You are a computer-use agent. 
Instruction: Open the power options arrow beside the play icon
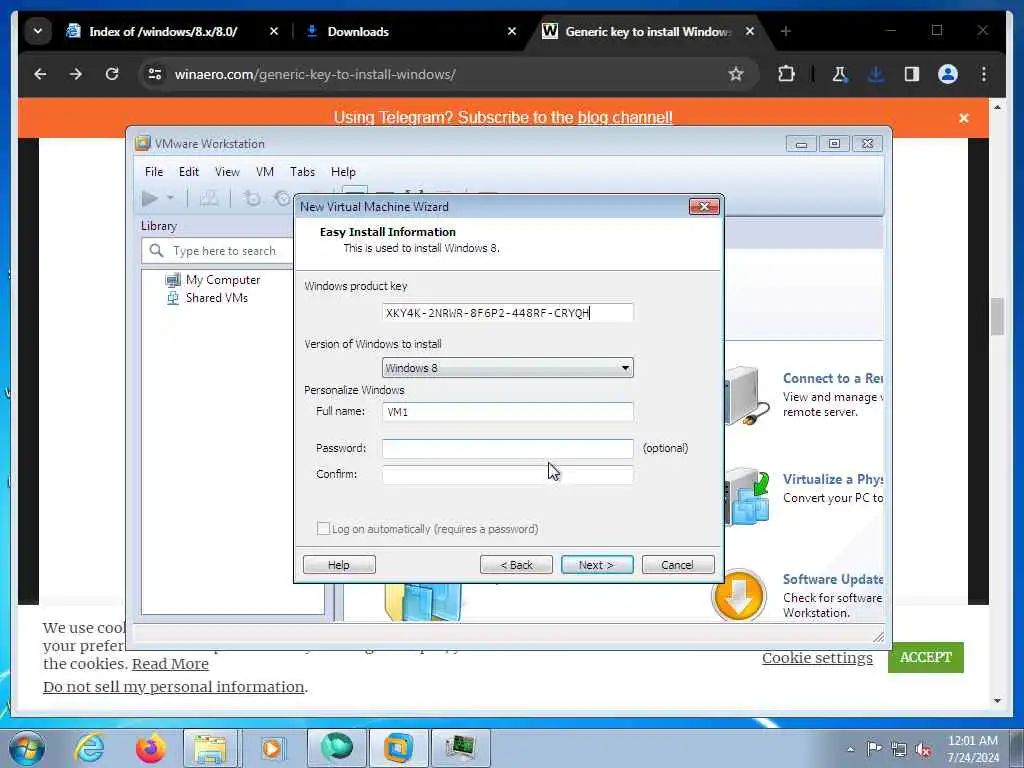[x=170, y=198]
